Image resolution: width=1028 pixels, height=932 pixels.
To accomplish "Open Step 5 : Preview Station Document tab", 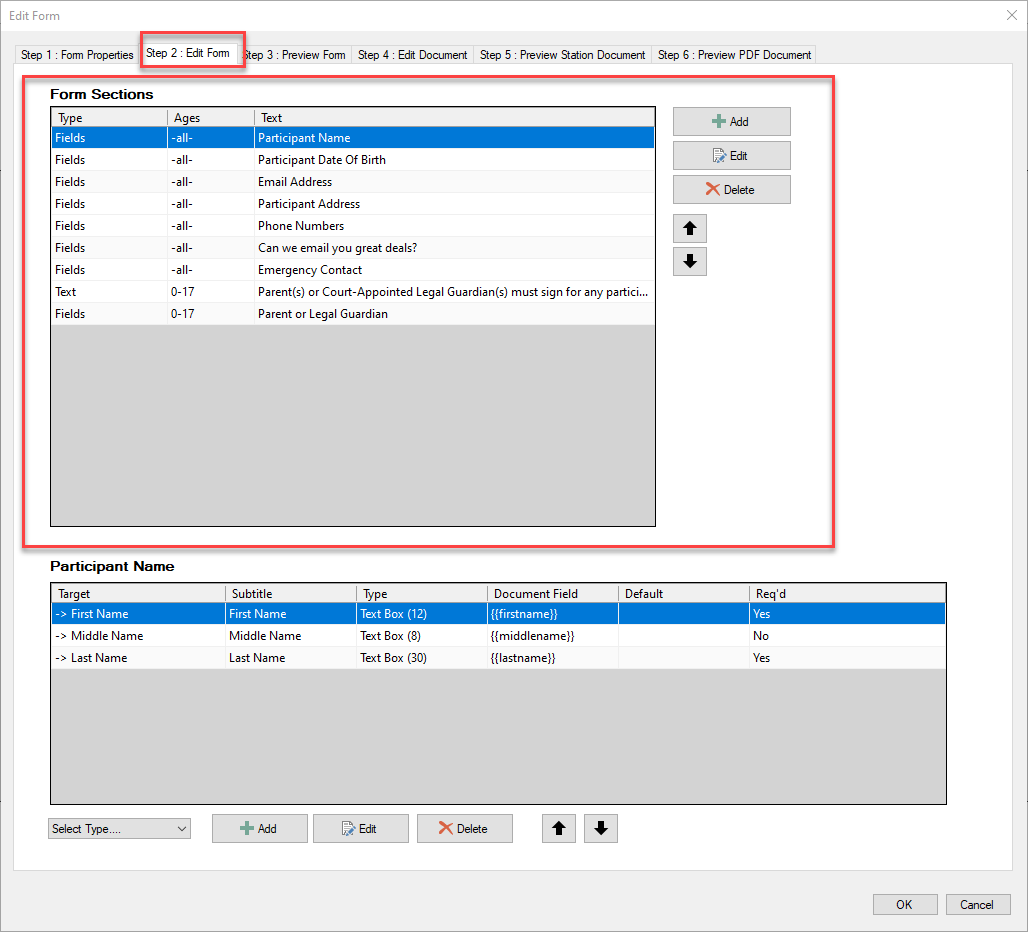I will pos(563,55).
